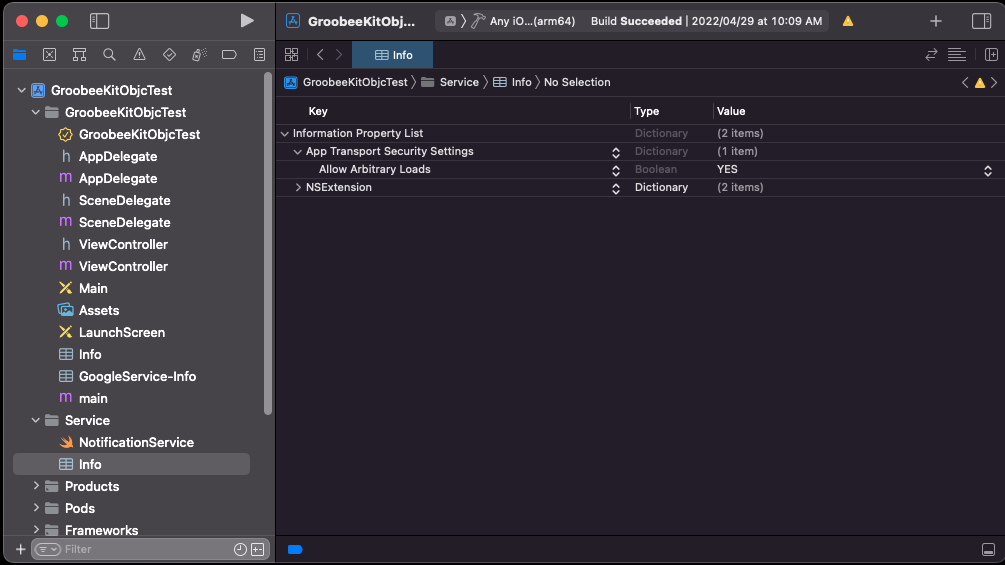1005x565 pixels.
Task: Open the Main storyboard
Action: pos(93,288)
